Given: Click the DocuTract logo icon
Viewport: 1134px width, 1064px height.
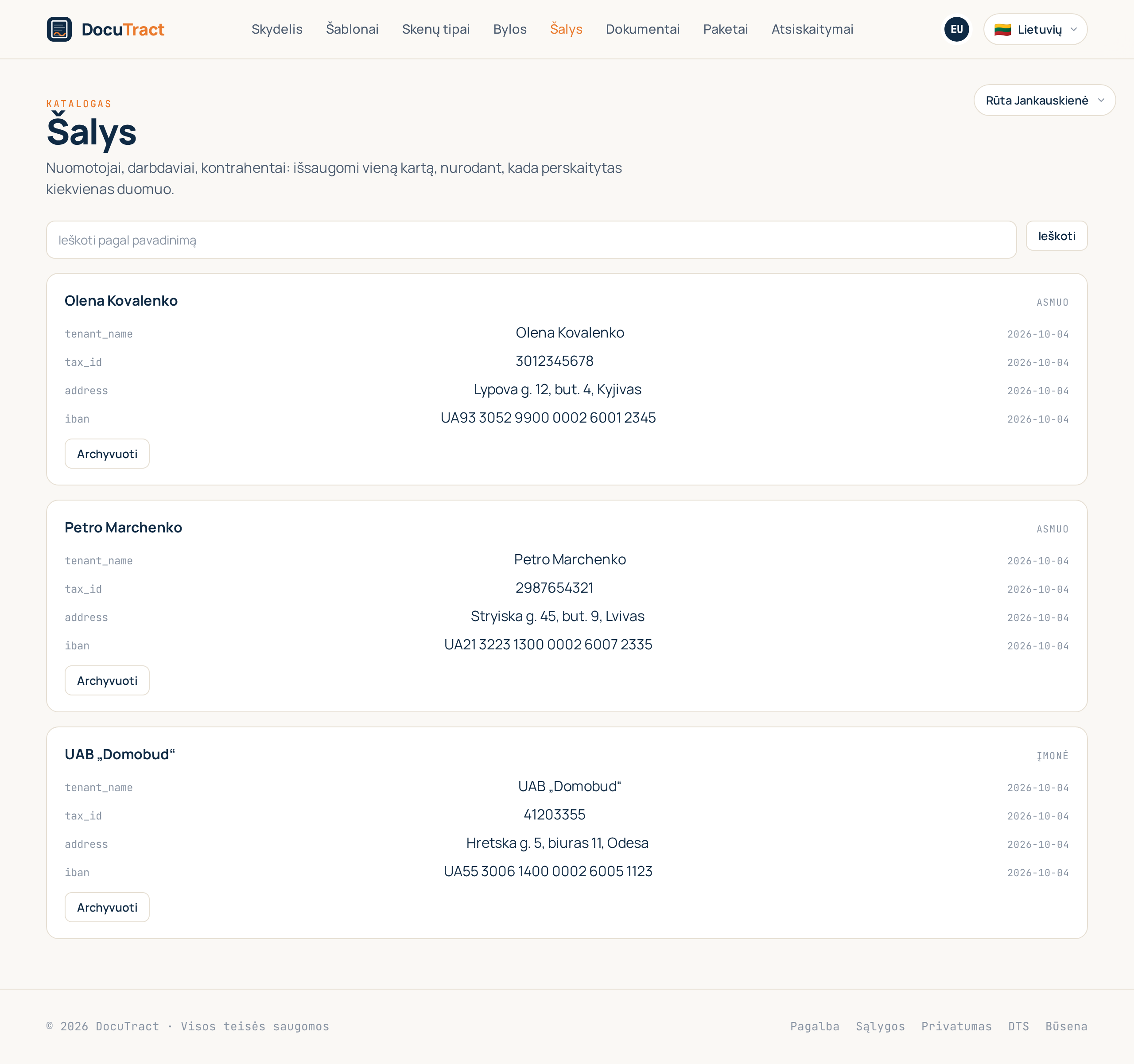Looking at the screenshot, I should 59,29.
